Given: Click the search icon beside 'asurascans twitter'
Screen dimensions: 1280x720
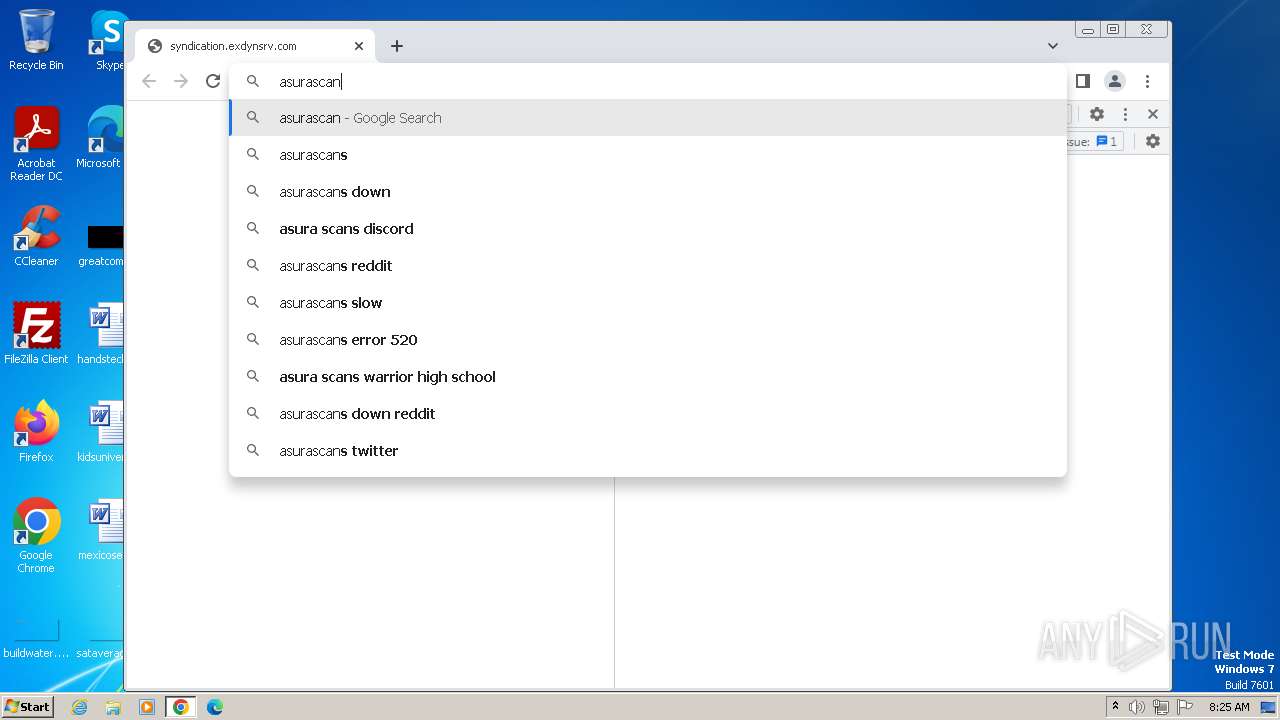Looking at the screenshot, I should coord(253,451).
